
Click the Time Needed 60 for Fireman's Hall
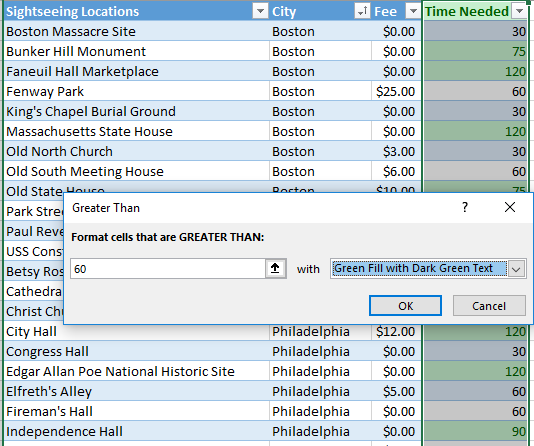coord(475,411)
